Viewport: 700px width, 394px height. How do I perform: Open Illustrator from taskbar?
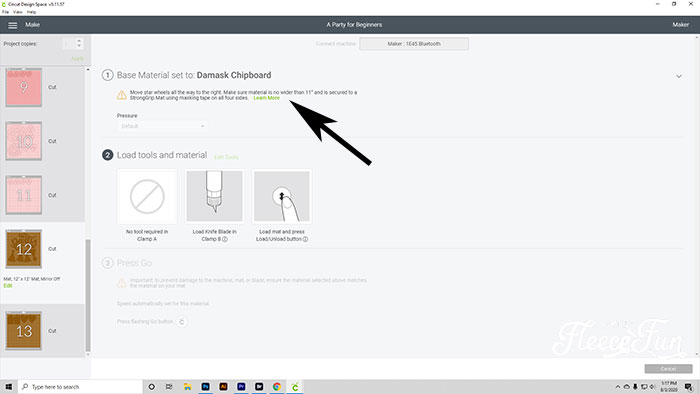pyautogui.click(x=223, y=387)
